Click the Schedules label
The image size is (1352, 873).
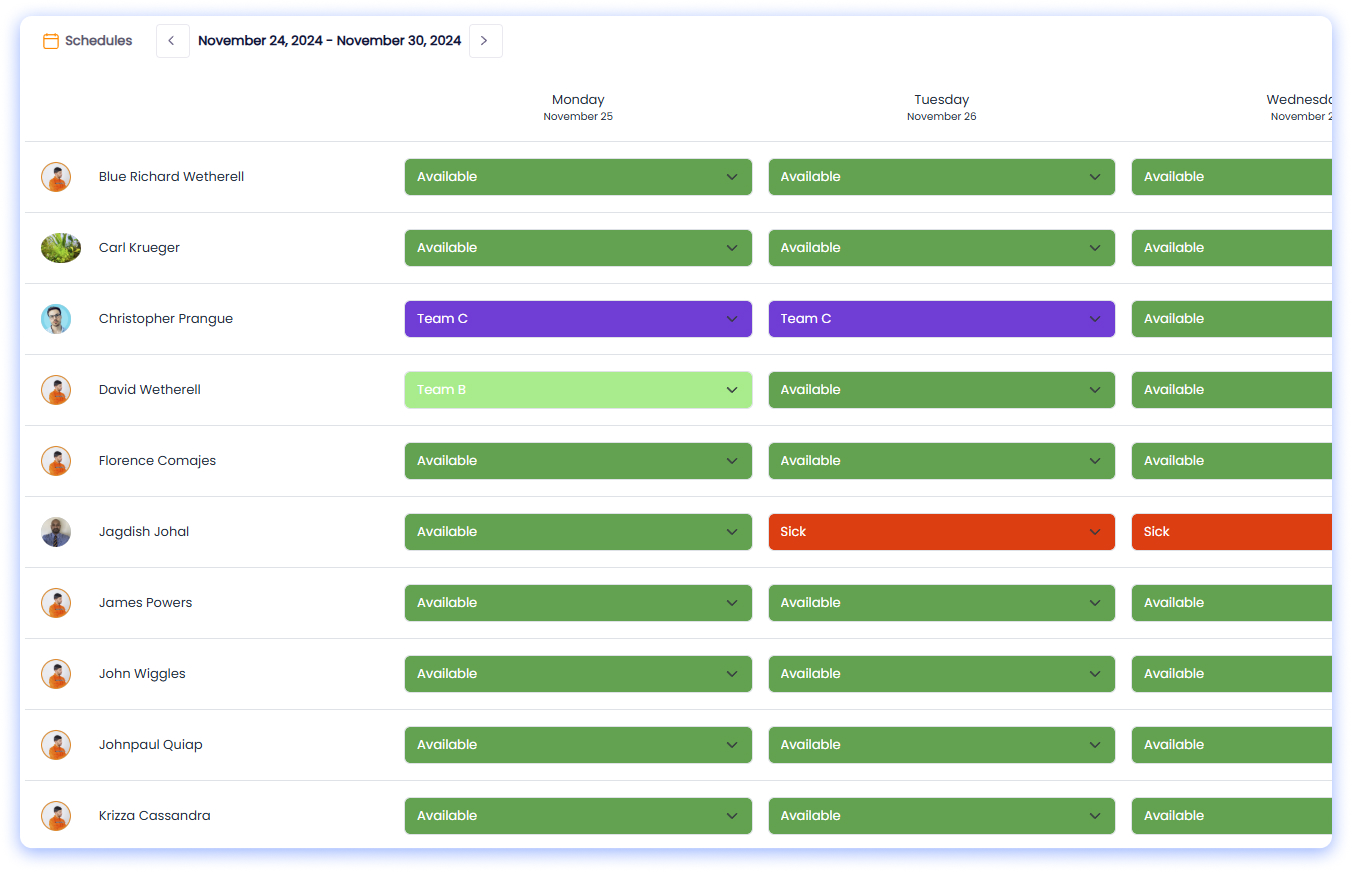[x=98, y=41]
